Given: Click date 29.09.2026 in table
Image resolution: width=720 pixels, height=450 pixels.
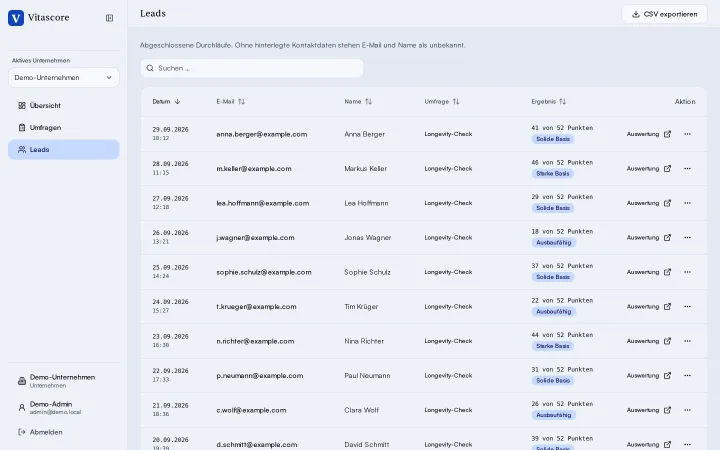Looking at the screenshot, I should coord(170,129).
